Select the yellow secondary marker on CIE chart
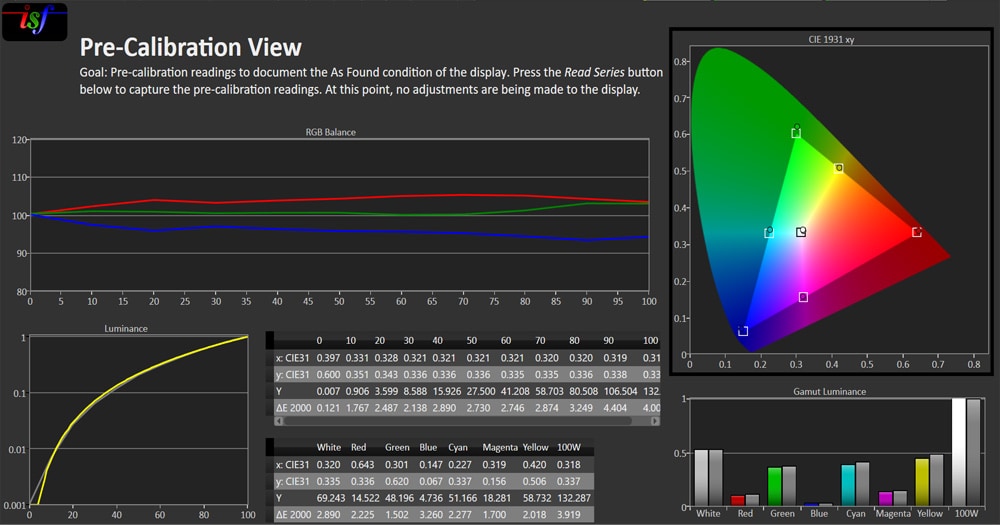This screenshot has width=1000, height=525. tap(839, 168)
